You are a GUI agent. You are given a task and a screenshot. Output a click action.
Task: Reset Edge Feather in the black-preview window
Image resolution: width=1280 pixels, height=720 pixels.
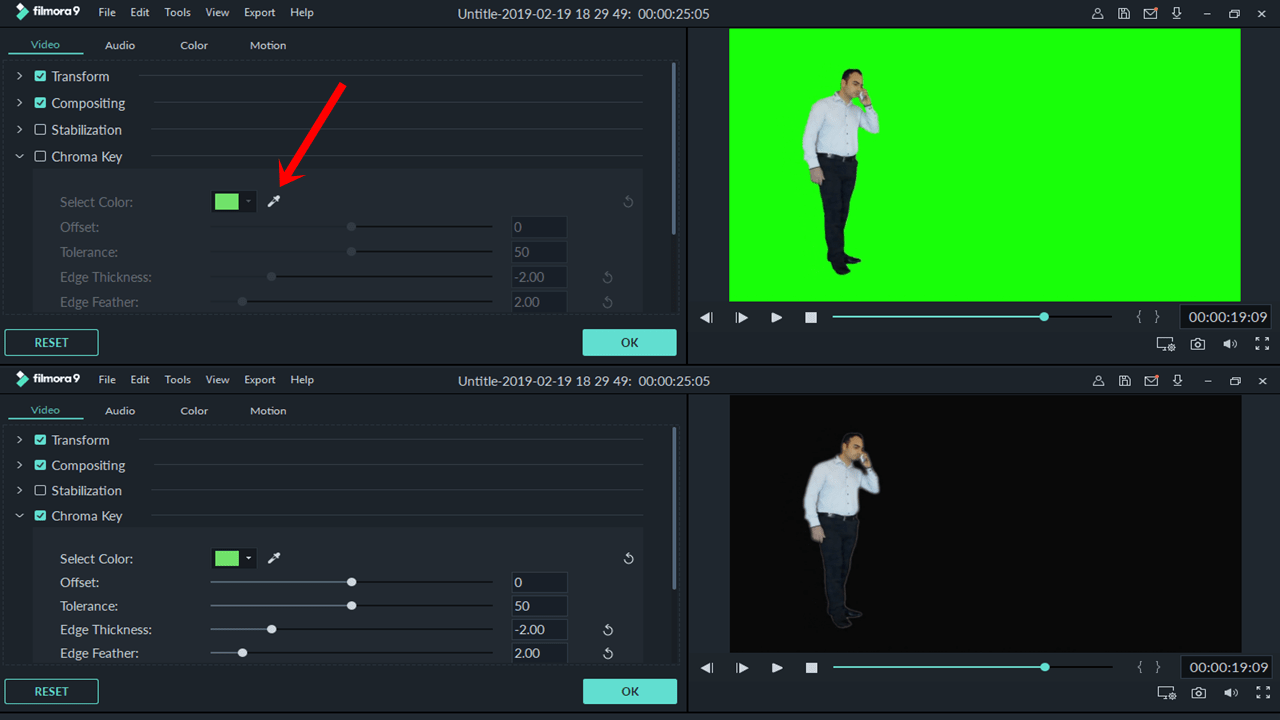(607, 654)
